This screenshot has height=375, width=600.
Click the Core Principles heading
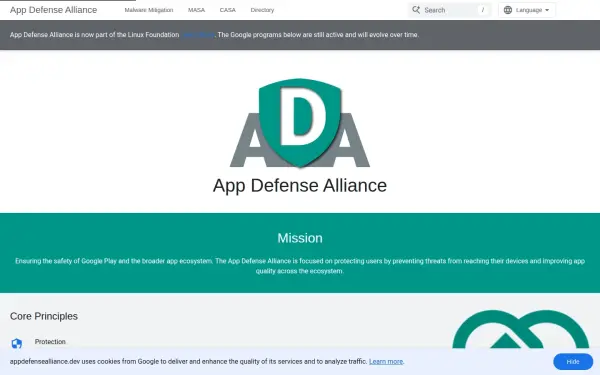pyautogui.click(x=44, y=316)
